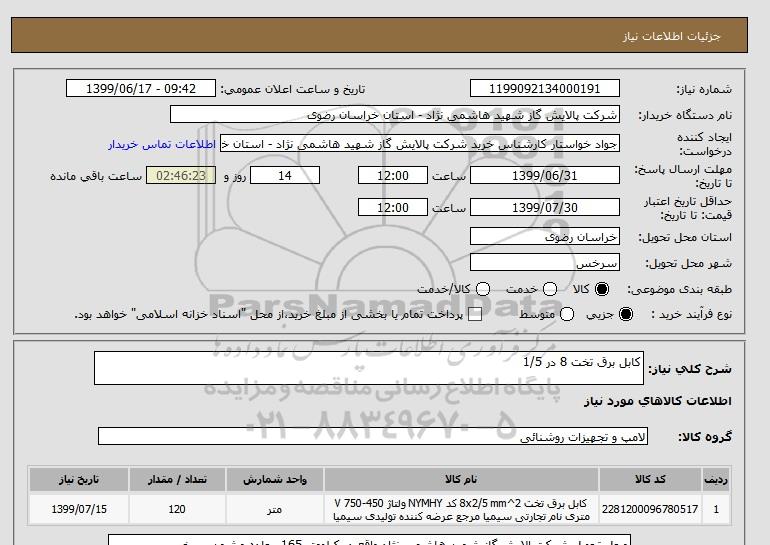Select the جزیی purchase type radio
Viewport: 770px width, 545px height.
tap(626, 314)
